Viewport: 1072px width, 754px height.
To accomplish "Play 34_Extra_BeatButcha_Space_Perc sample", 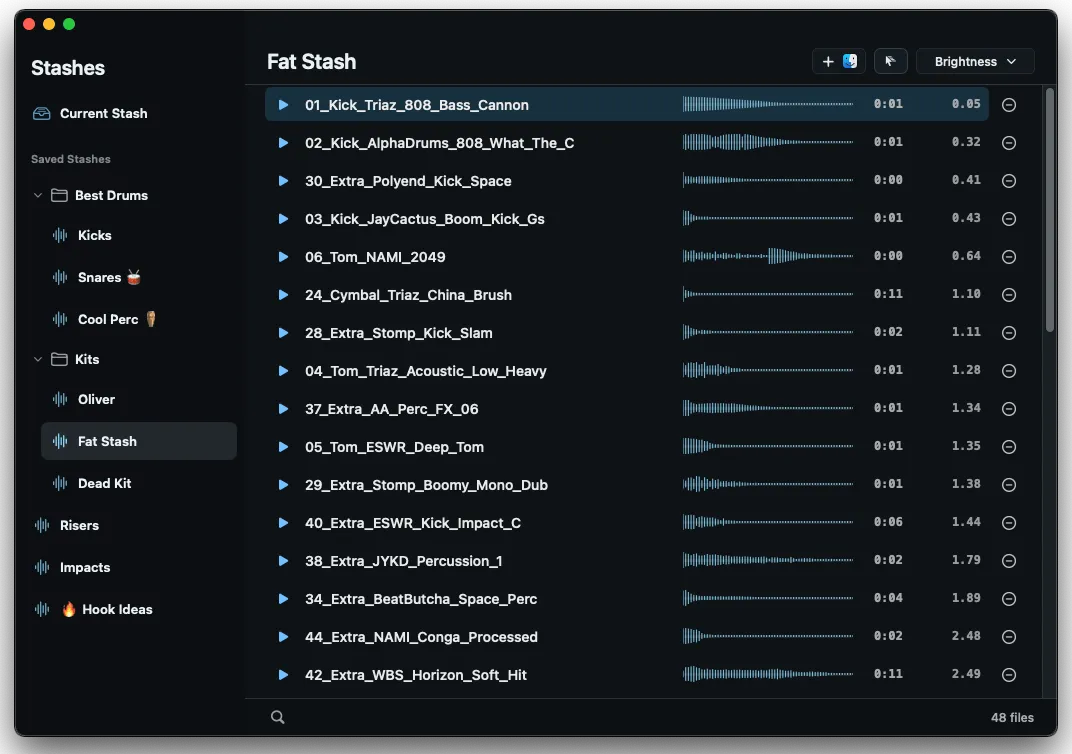I will tap(283, 599).
